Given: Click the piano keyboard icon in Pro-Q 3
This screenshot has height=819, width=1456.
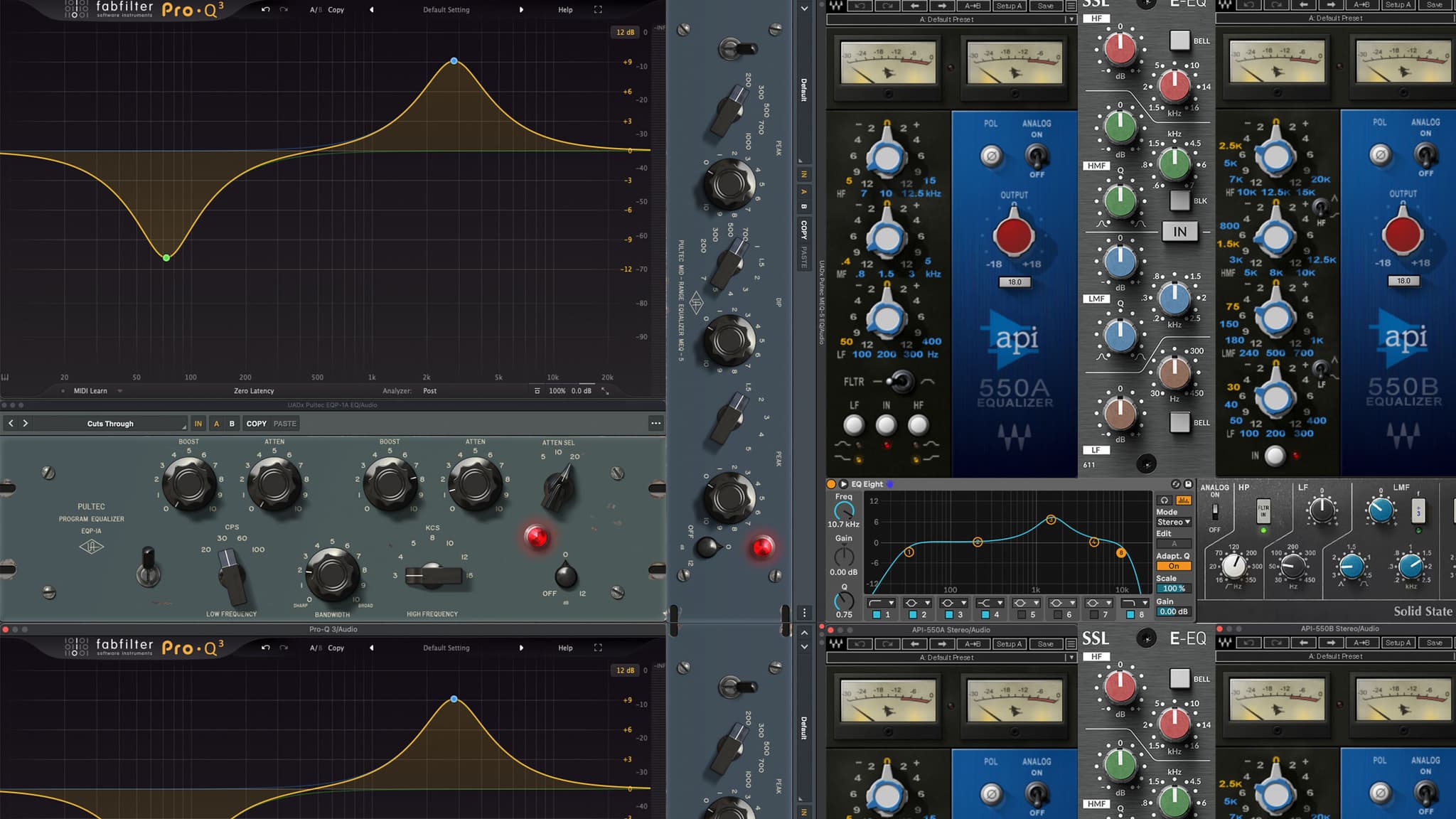Looking at the screenshot, I should coord(5,378).
